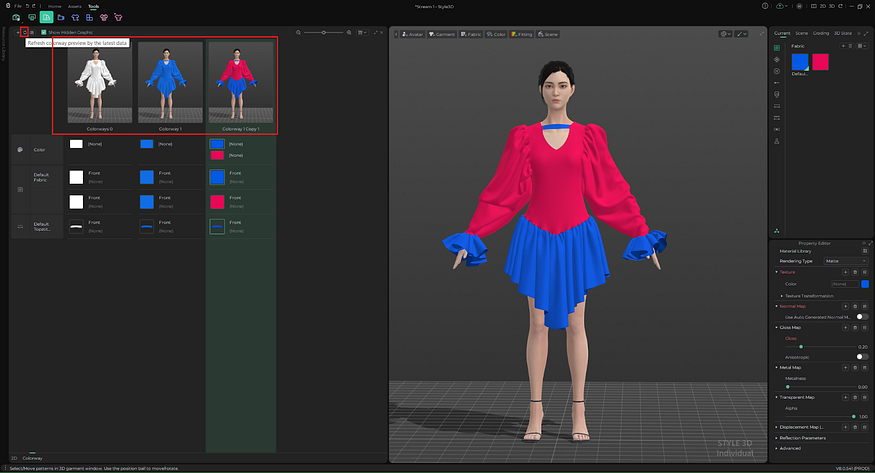Open the Material Library grid icon
The width and height of the screenshot is (875, 473).
coord(864,251)
